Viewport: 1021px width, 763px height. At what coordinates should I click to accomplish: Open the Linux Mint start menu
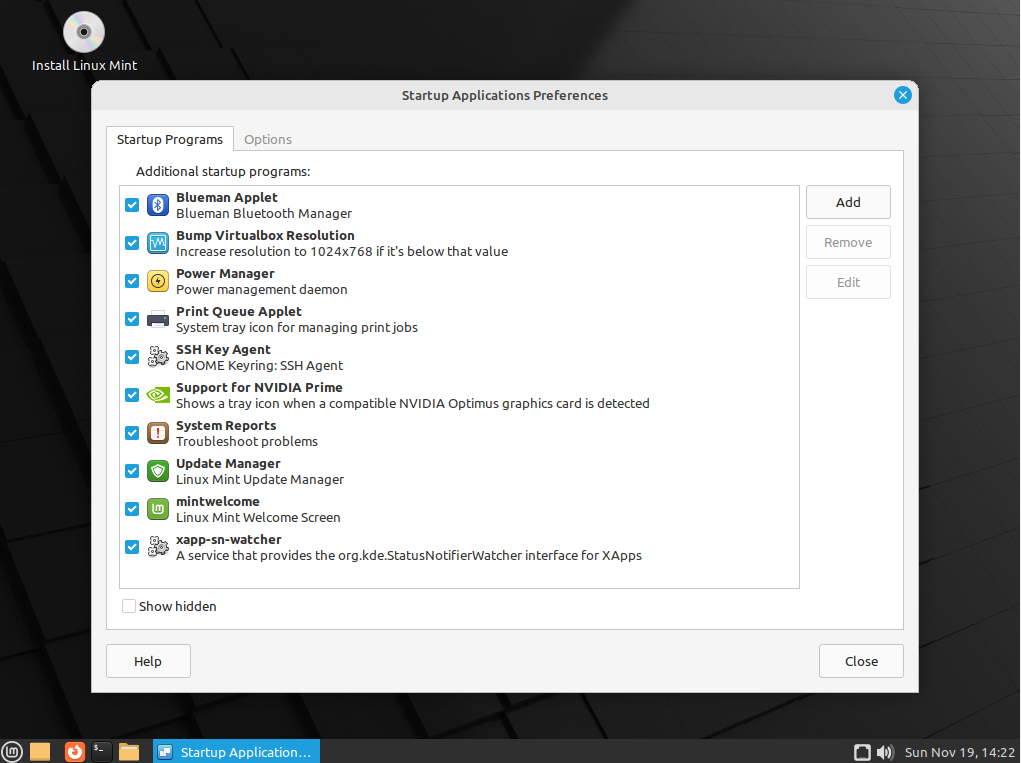tap(12, 752)
